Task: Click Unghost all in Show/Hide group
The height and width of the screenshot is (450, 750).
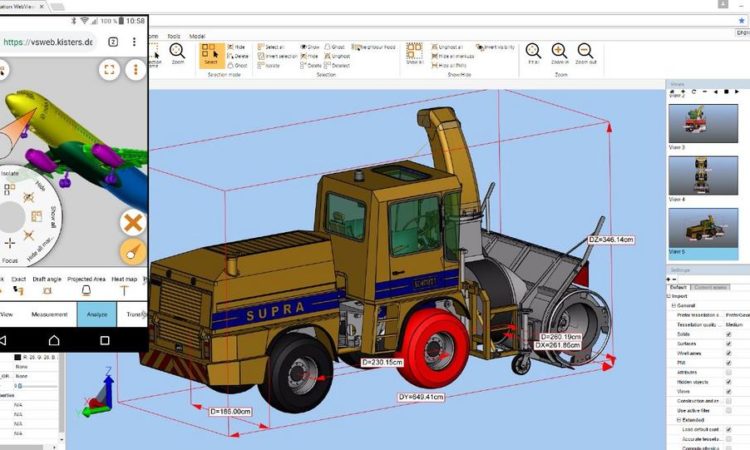Action: (447, 47)
